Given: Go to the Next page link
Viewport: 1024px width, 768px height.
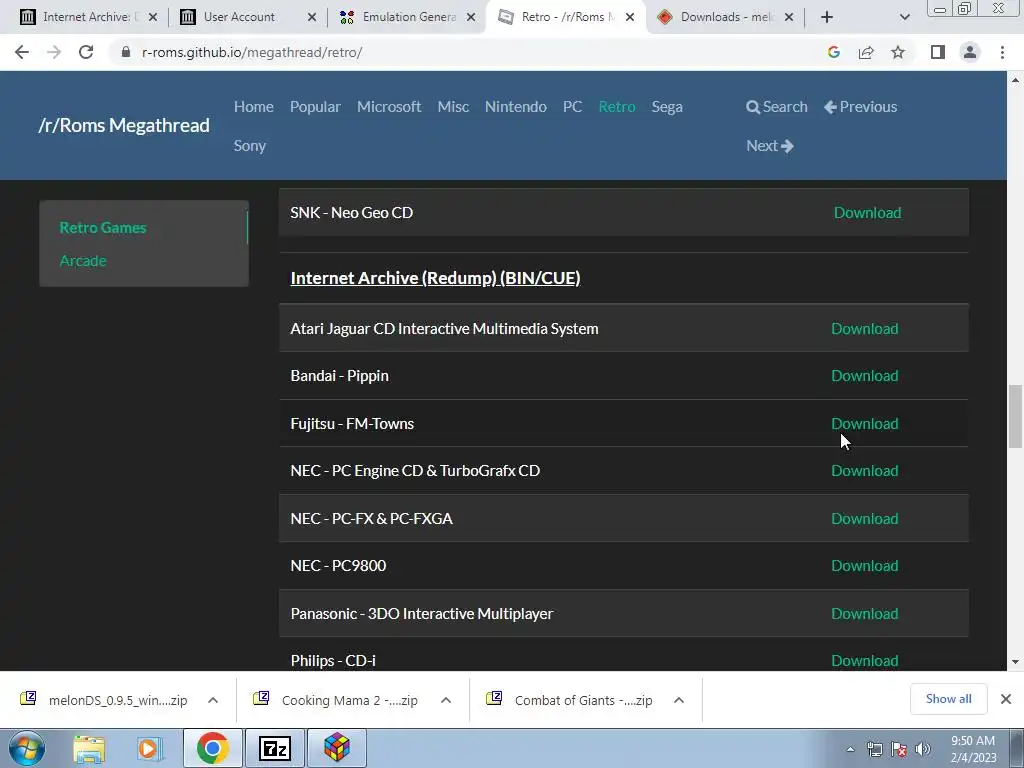Looking at the screenshot, I should click(769, 146).
